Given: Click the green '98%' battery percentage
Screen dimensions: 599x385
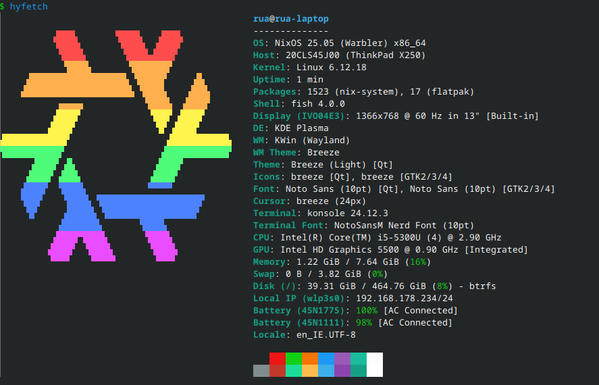Looking at the screenshot, I should click(x=364, y=323).
